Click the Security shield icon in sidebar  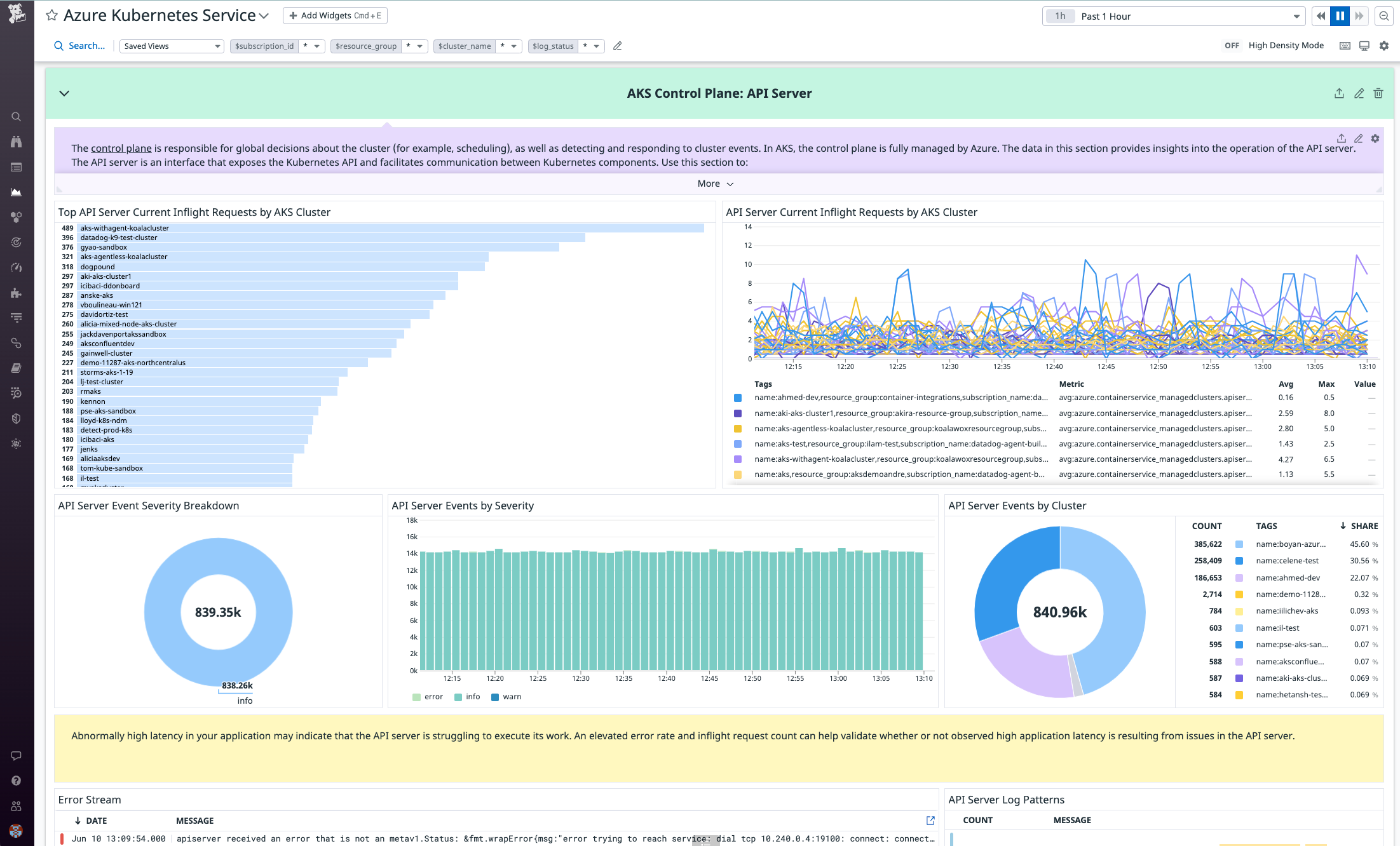pos(16,418)
